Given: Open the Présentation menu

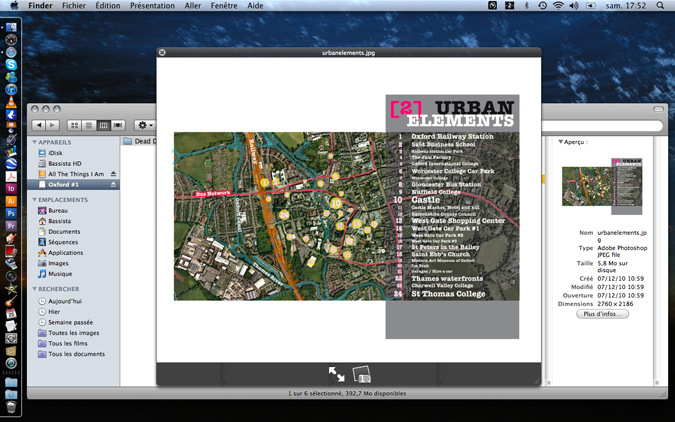Looking at the screenshot, I should pyautogui.click(x=152, y=6).
